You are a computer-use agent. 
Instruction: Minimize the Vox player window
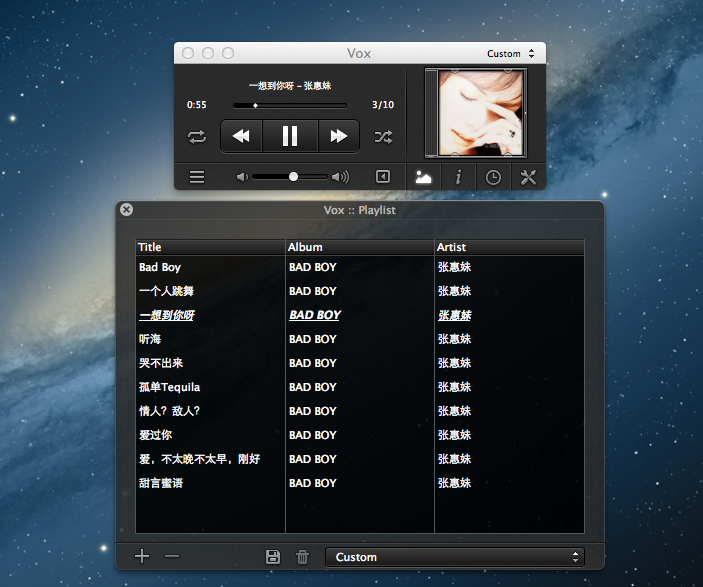coord(208,53)
